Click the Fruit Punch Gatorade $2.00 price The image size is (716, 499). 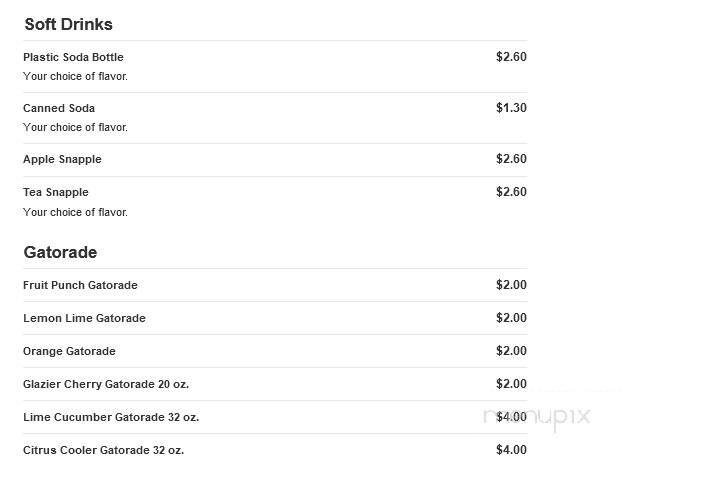click(511, 284)
